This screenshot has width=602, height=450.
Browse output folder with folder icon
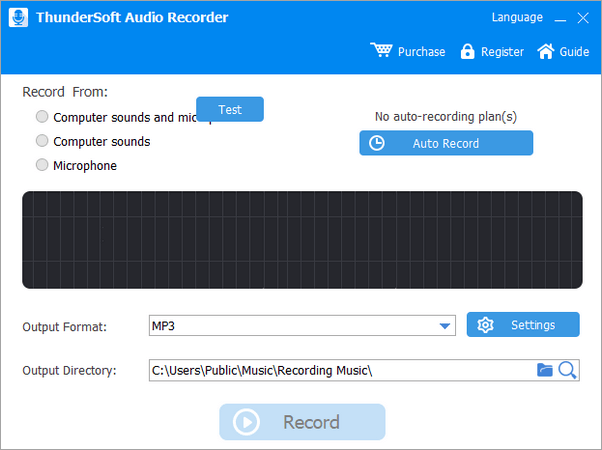point(544,370)
